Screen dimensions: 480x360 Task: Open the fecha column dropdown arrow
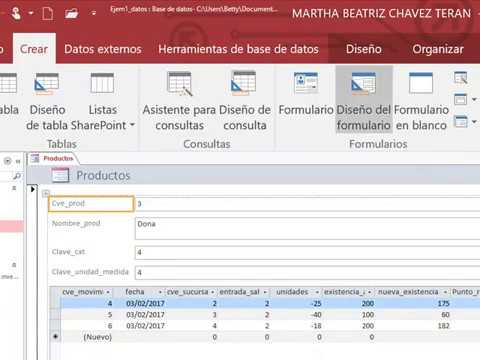pos(160,292)
